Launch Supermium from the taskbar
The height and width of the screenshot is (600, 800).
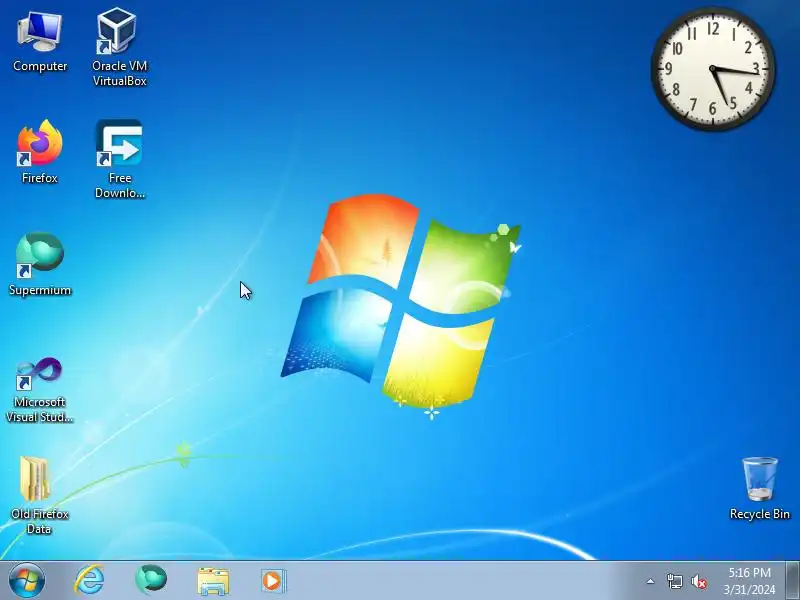151,580
